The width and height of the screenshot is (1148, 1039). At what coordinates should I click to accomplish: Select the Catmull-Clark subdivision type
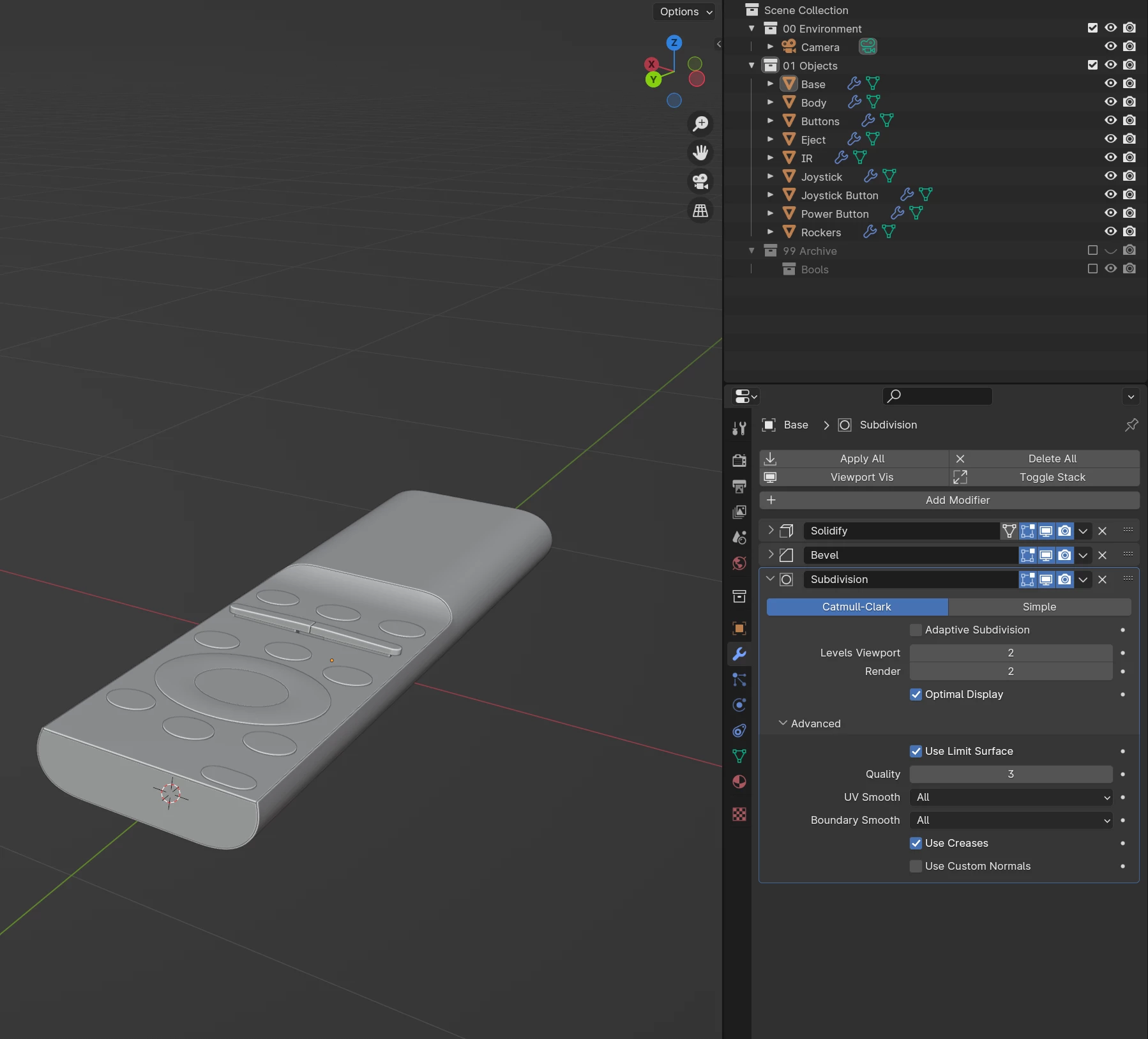coord(857,607)
